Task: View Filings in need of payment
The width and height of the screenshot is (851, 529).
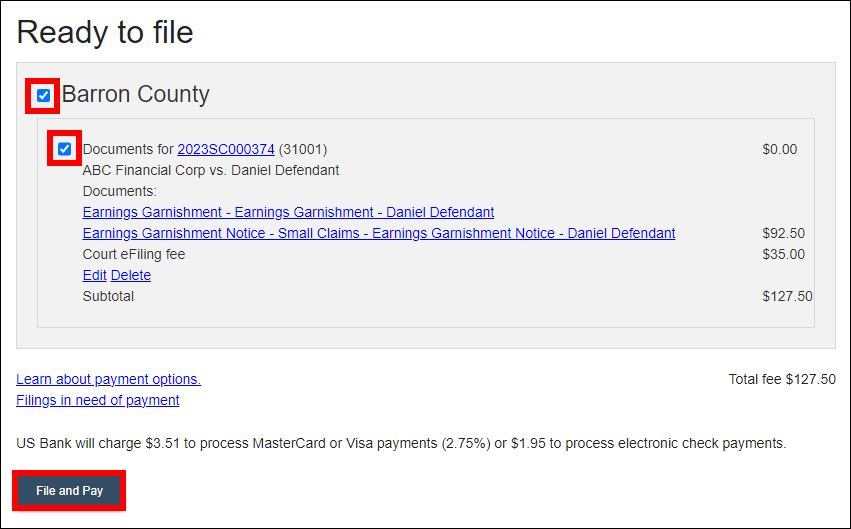Action: 98,400
